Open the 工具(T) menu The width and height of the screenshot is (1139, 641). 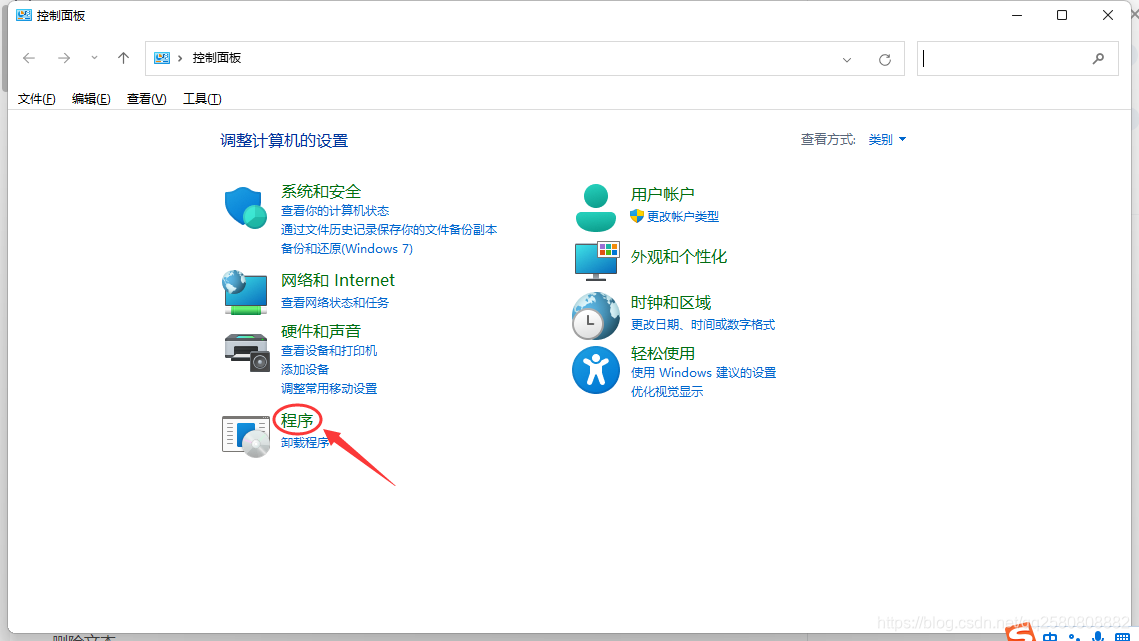[202, 99]
